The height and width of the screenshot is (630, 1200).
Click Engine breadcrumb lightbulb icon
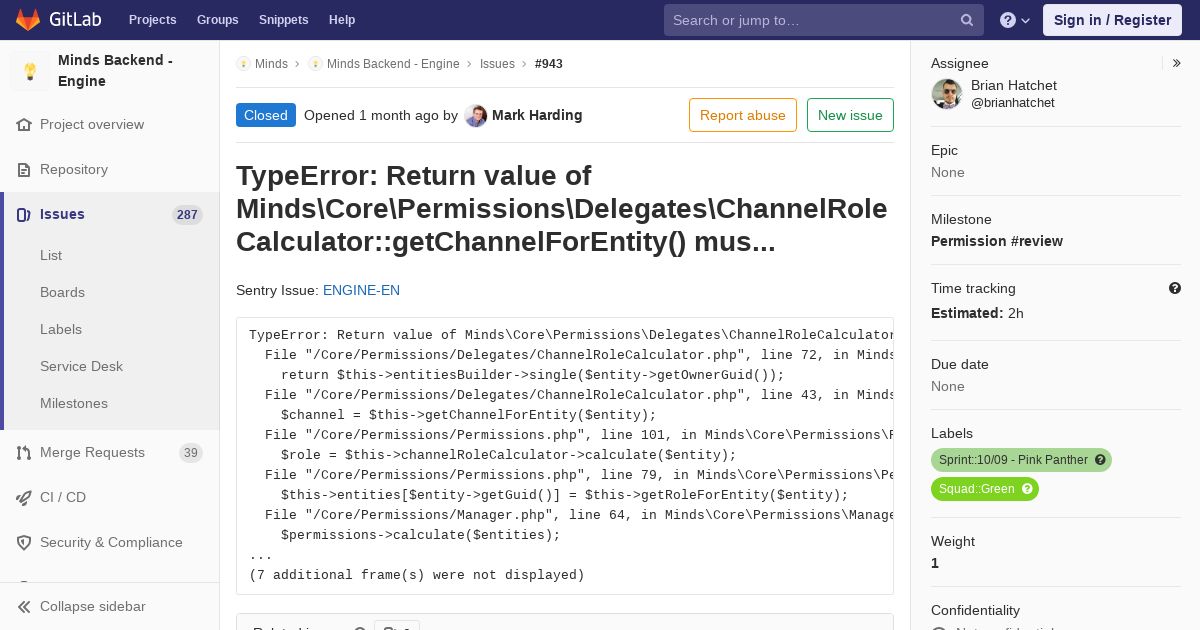coord(315,64)
